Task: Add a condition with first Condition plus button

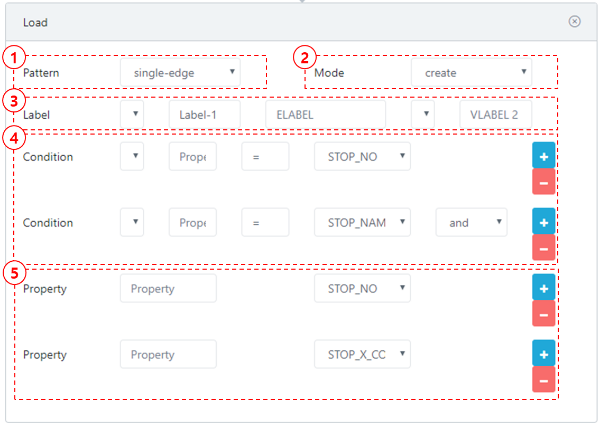Action: click(x=543, y=156)
